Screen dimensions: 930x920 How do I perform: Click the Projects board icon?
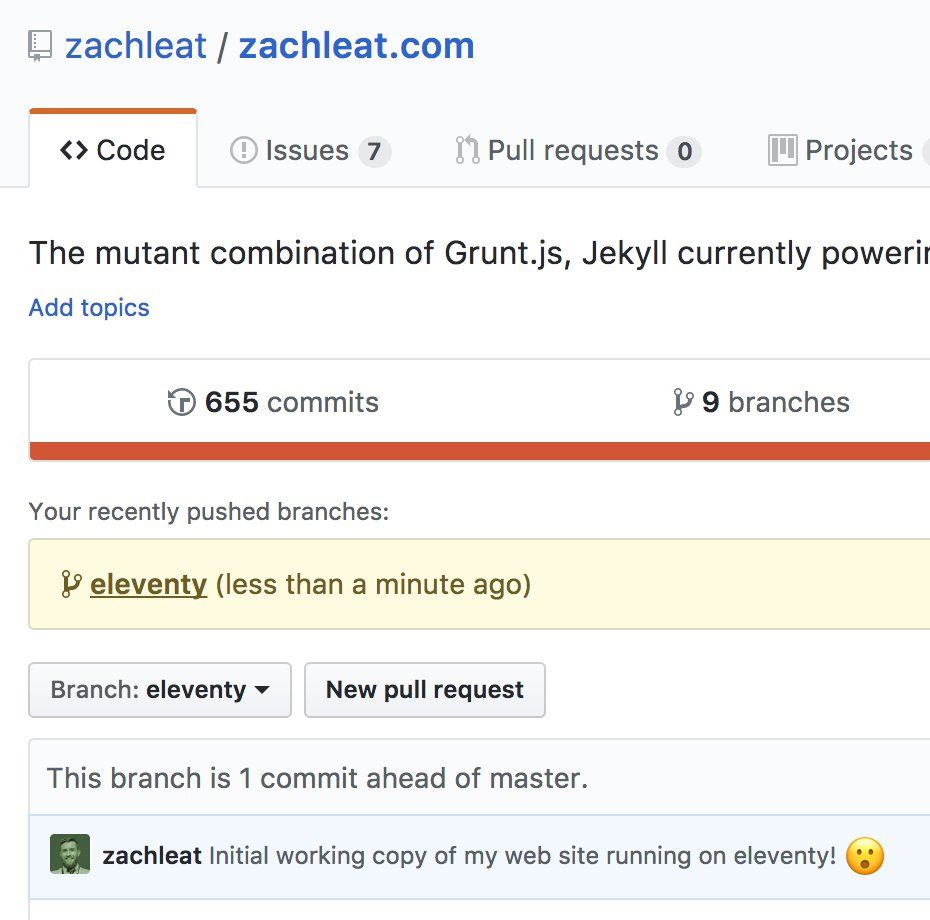pos(782,150)
